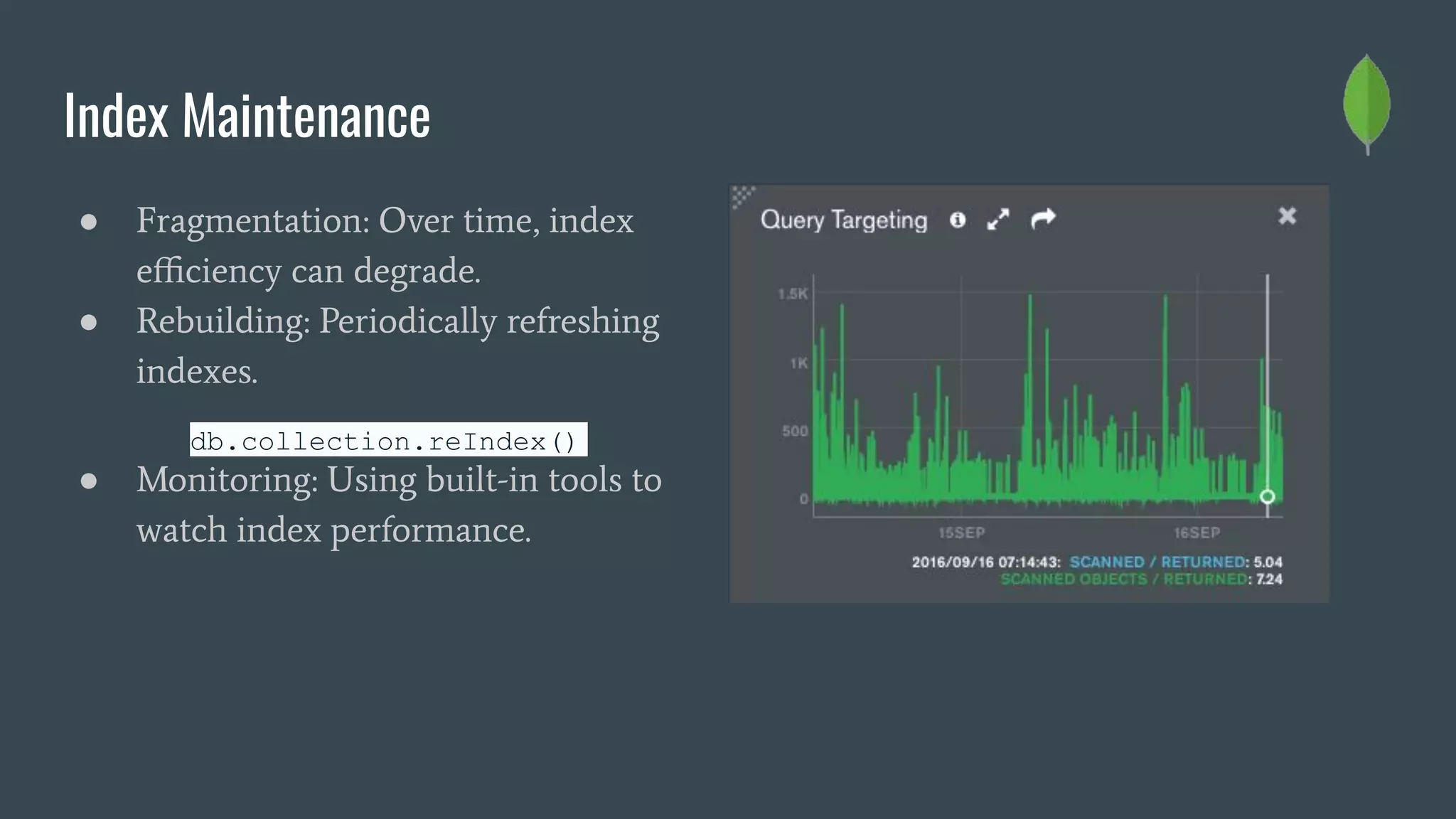Click the dotted drag handle at chart corner

click(x=742, y=196)
